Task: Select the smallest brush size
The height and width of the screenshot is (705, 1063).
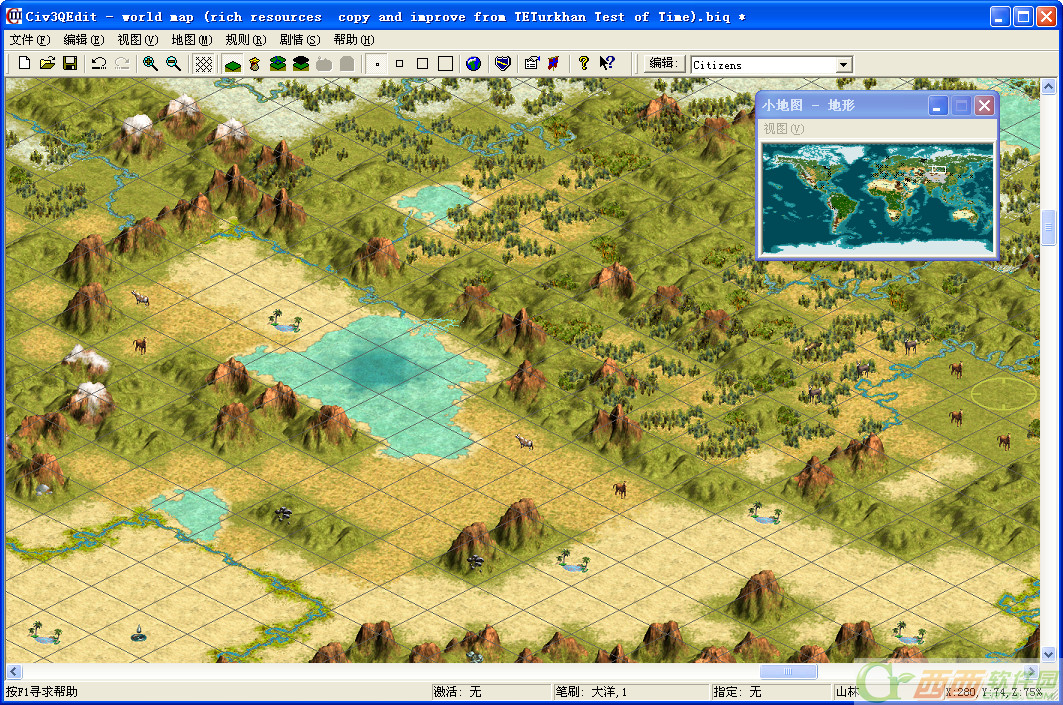Action: point(377,63)
